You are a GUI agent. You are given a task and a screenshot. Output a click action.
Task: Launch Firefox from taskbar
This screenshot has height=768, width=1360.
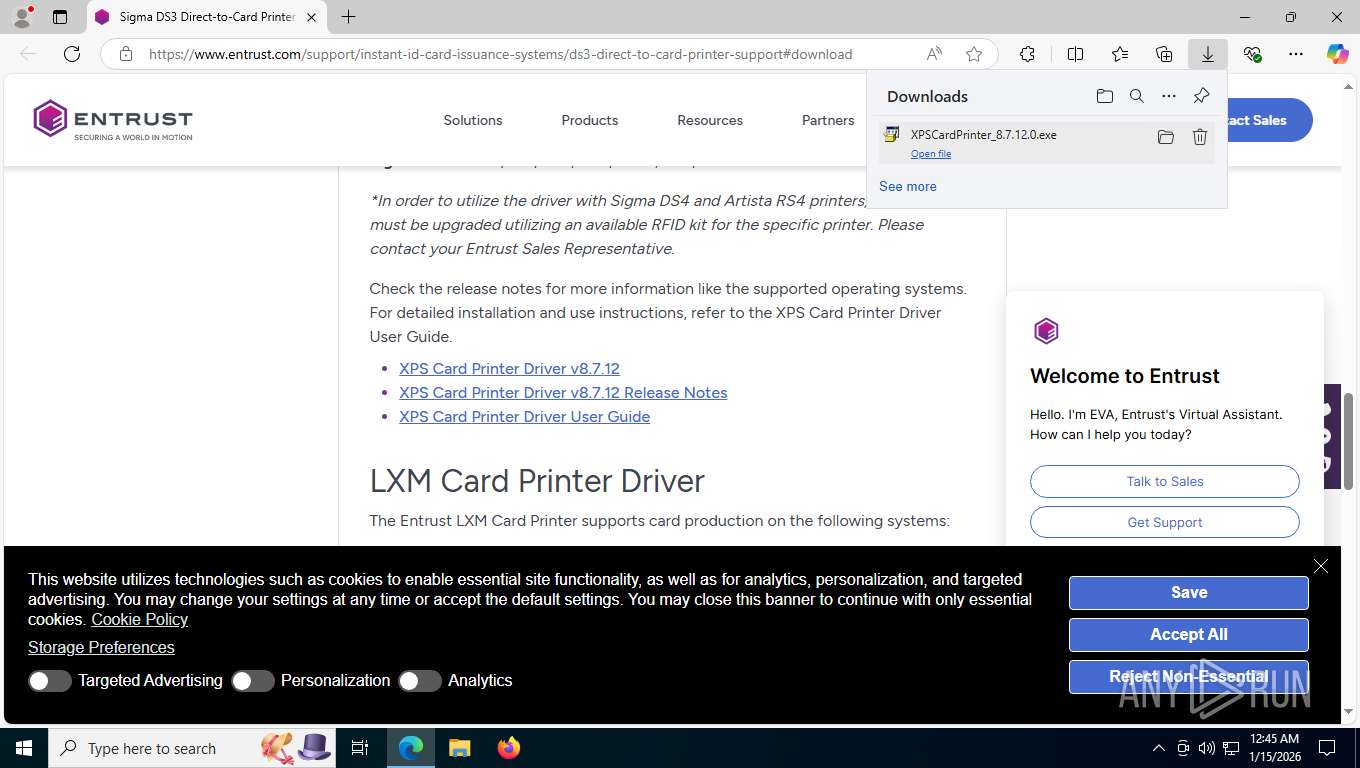click(509, 748)
